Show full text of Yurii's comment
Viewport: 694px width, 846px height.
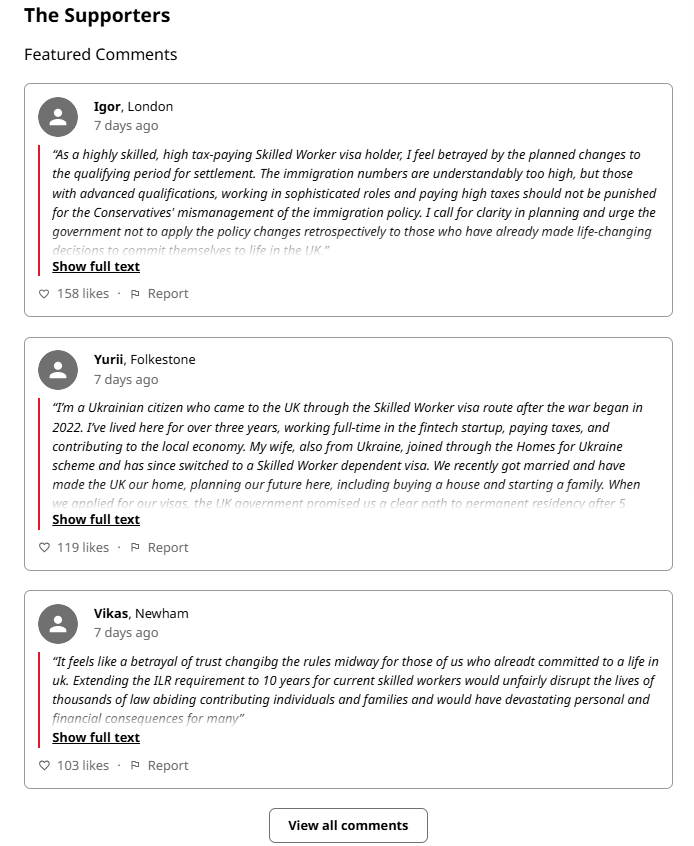point(96,520)
